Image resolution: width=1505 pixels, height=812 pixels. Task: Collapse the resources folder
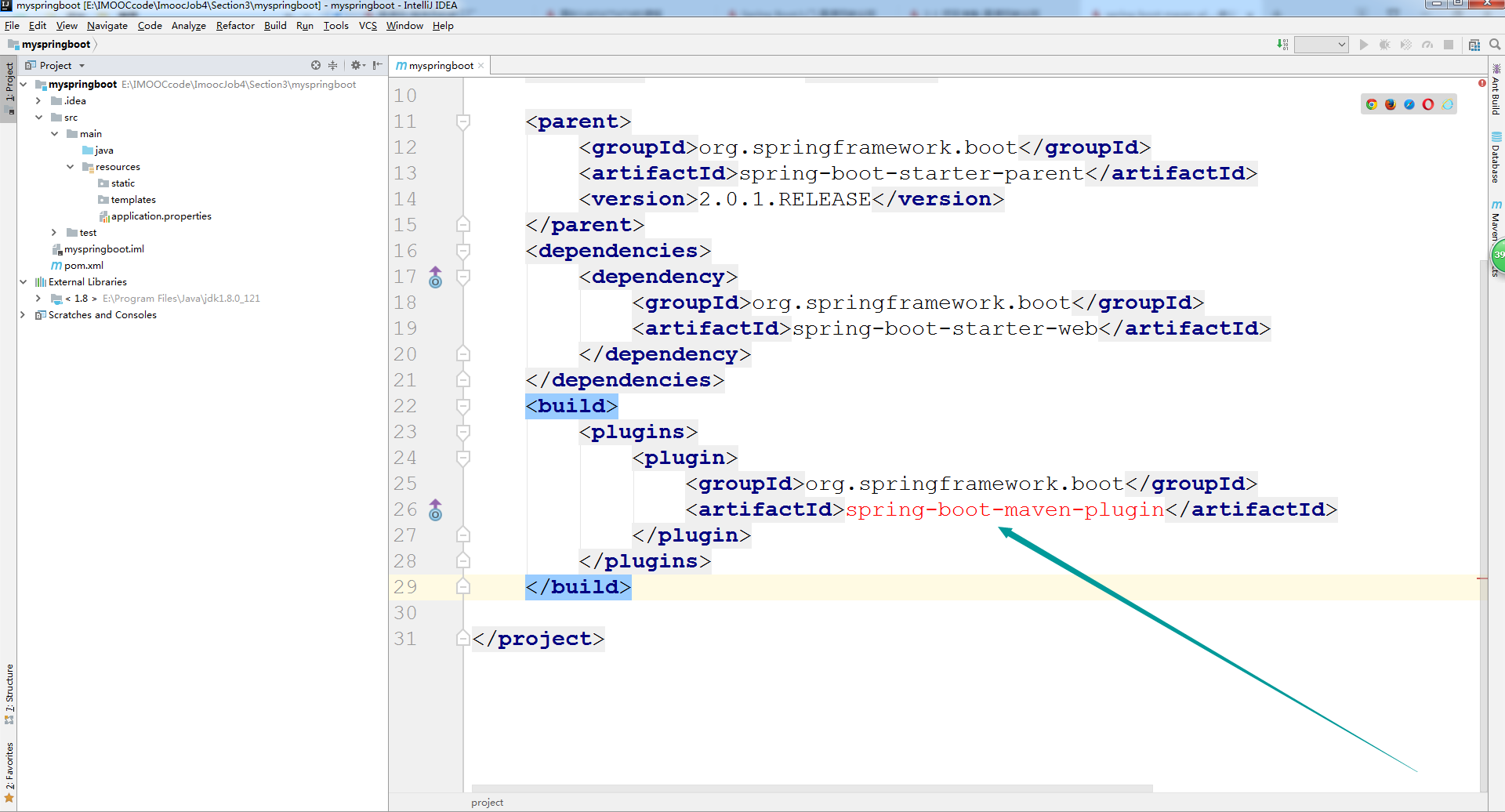point(70,166)
